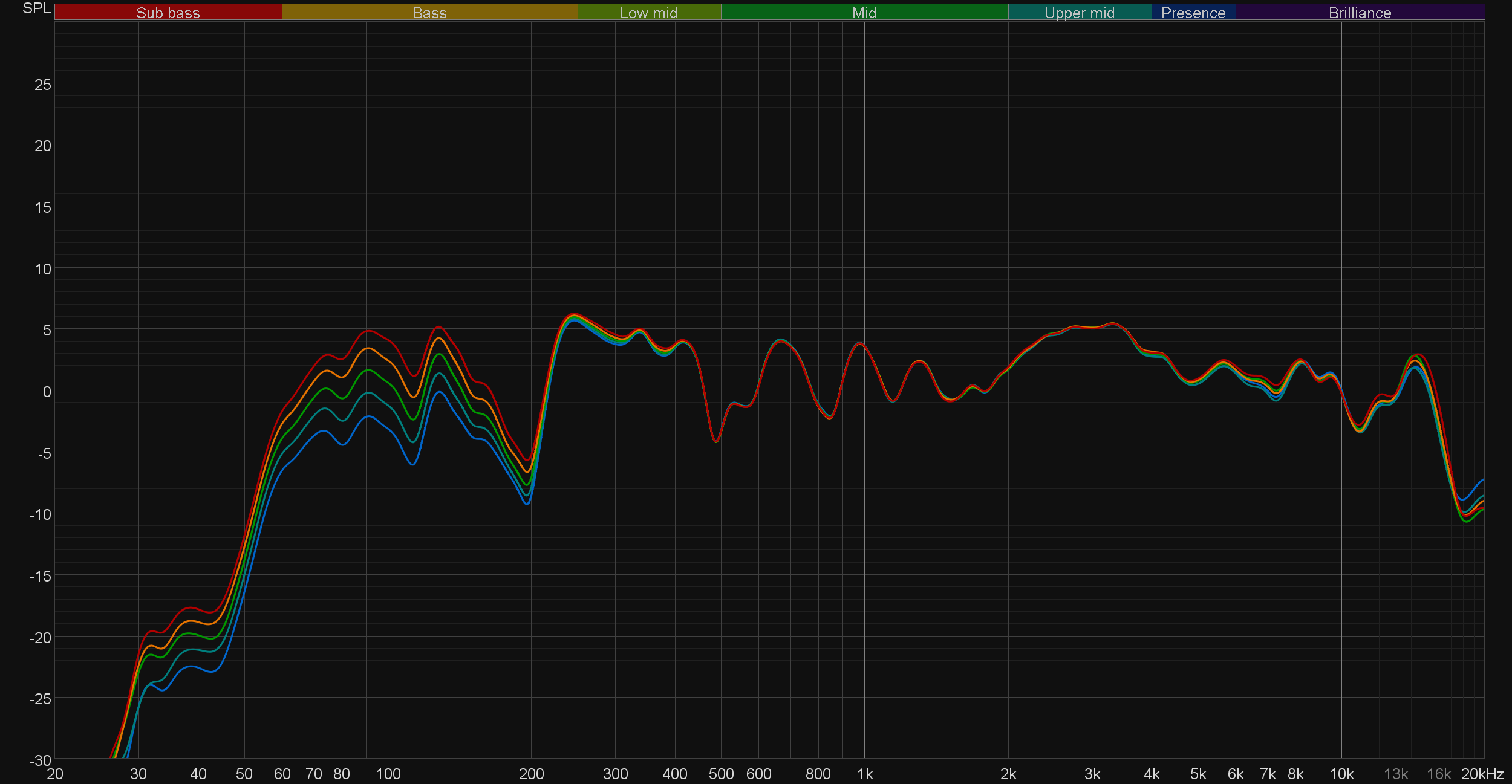Click the 1k frequency axis label

[x=865, y=774]
